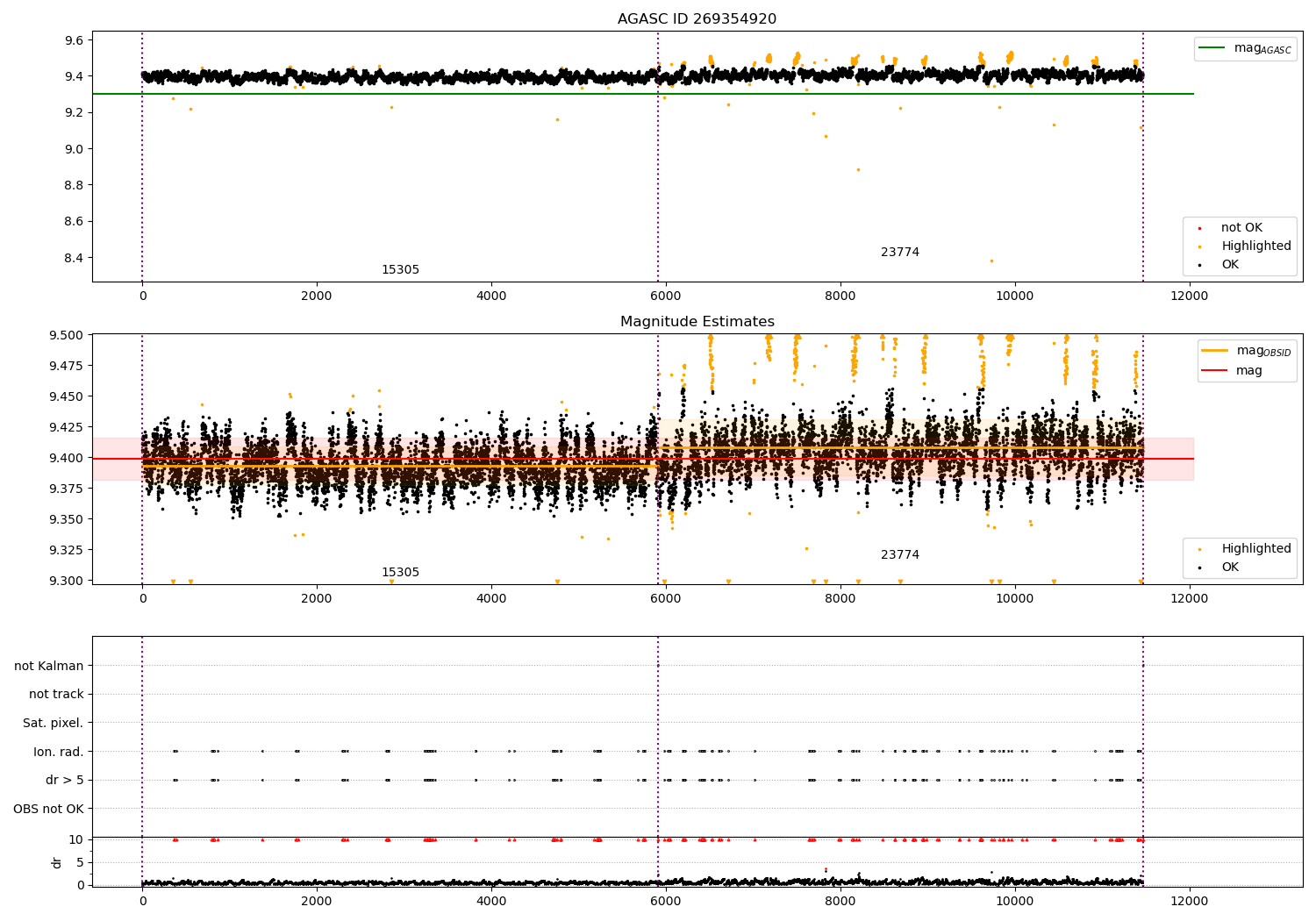
Task: Click 'Highlighted' legend entry in Magnitude Estimates plot
Action: (1246, 549)
